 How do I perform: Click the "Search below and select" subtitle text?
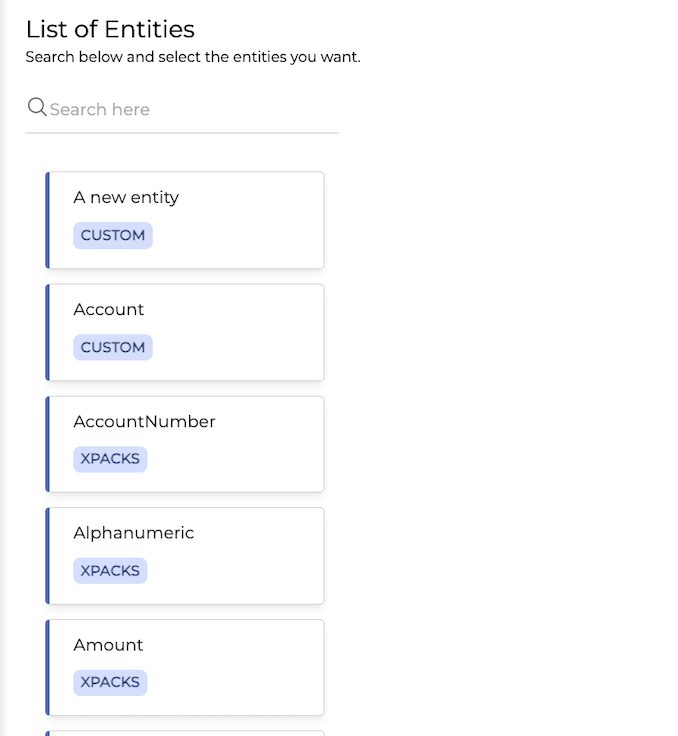(193, 57)
